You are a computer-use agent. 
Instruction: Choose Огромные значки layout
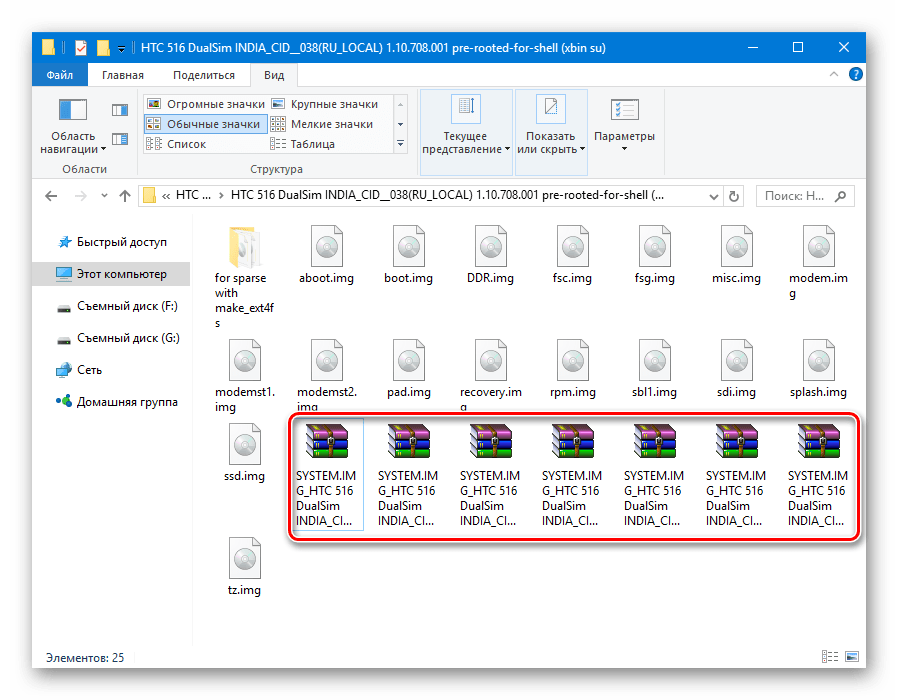coord(206,104)
